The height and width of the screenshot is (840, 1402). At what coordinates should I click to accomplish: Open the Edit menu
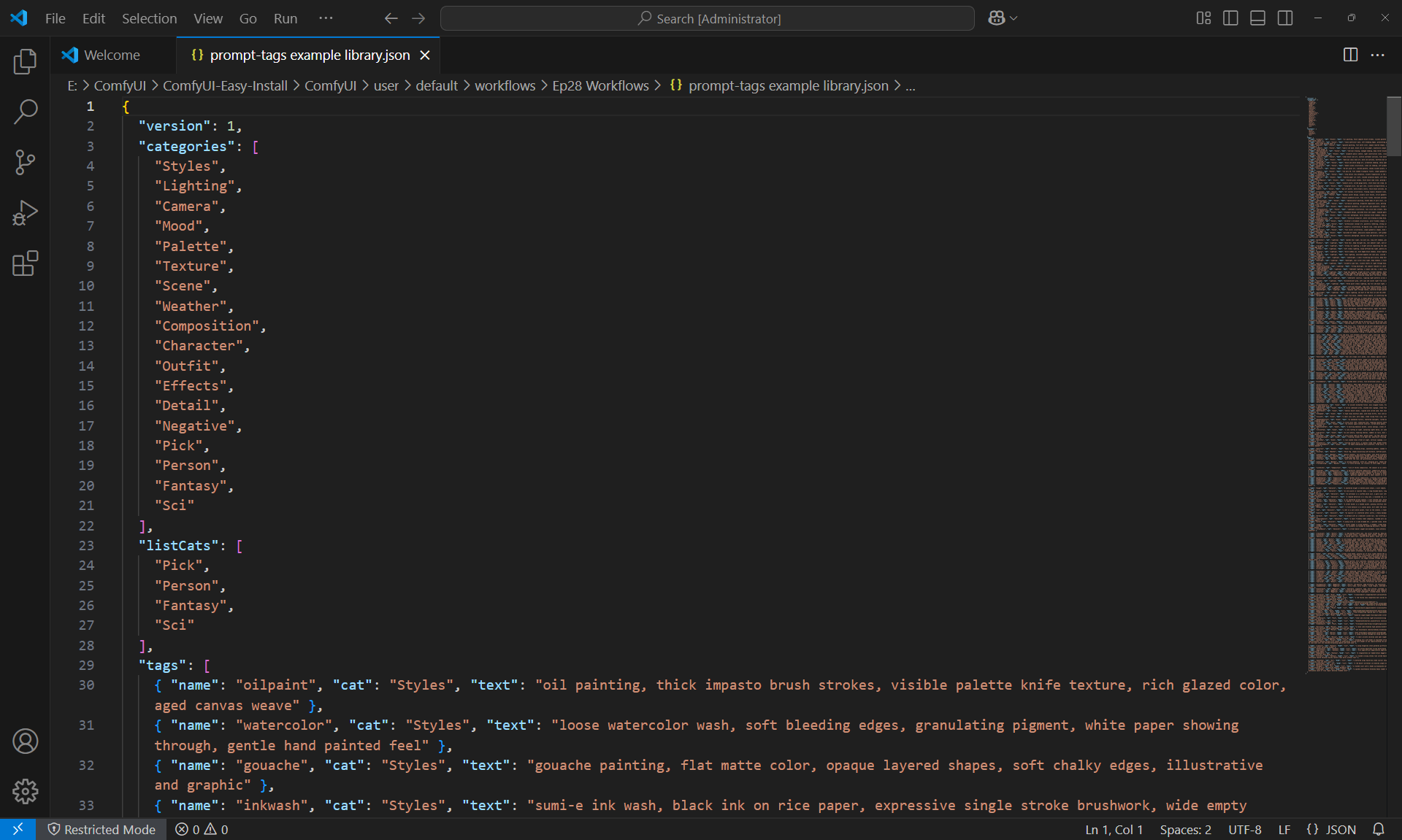(x=93, y=18)
